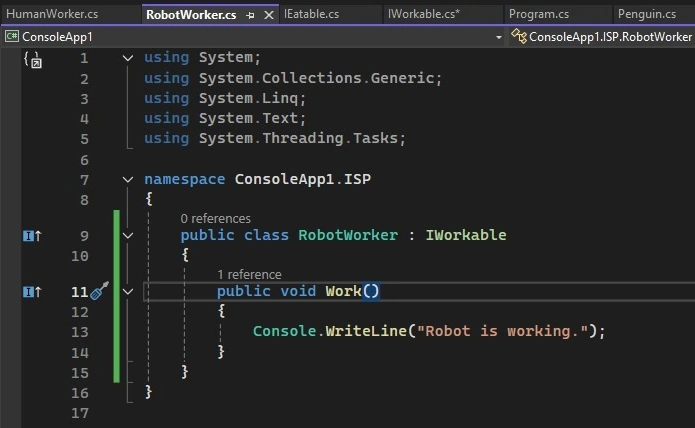This screenshot has width=695, height=428.
Task: Collapse the using directives at line 1
Action: click(x=128, y=58)
